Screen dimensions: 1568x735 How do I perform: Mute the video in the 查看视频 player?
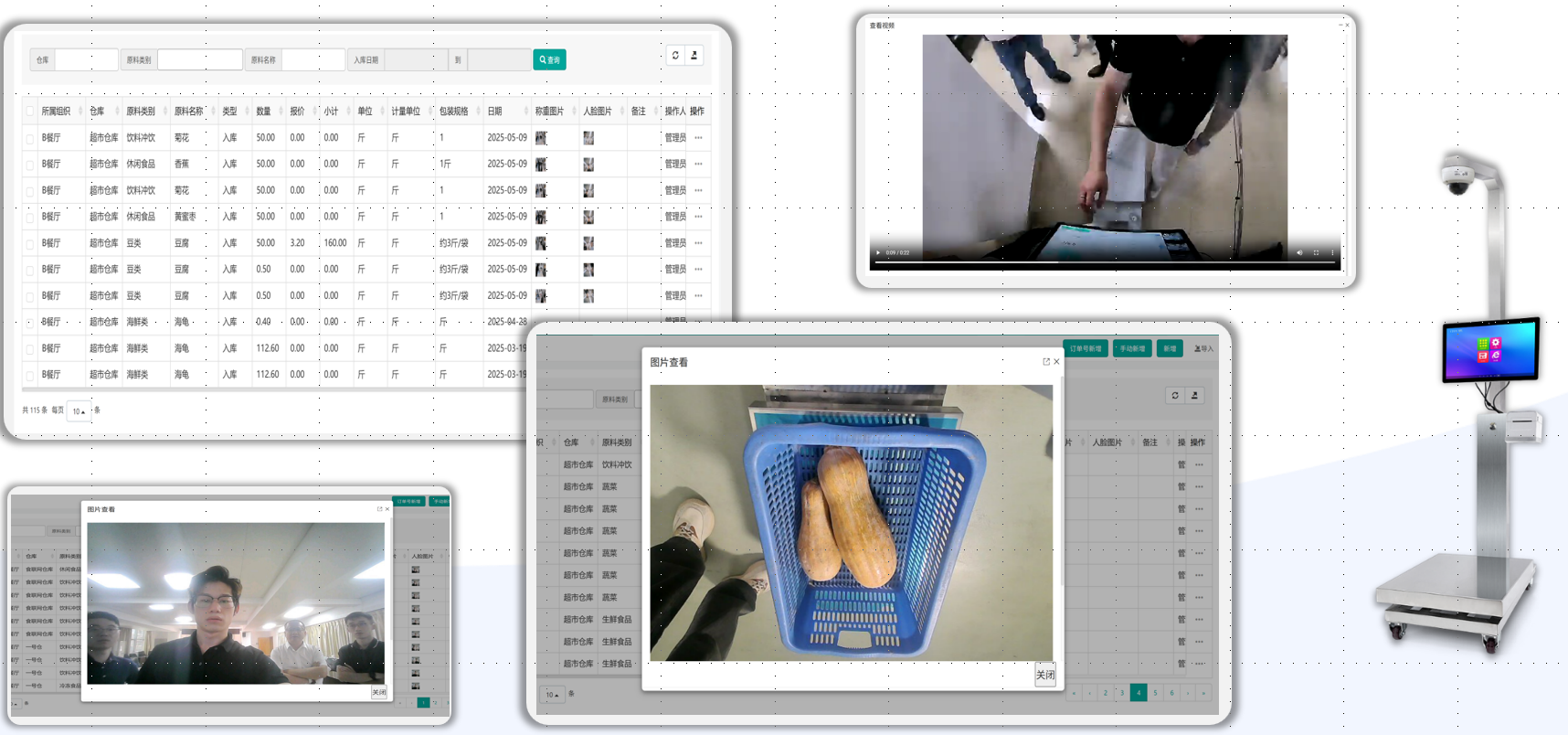point(1299,253)
